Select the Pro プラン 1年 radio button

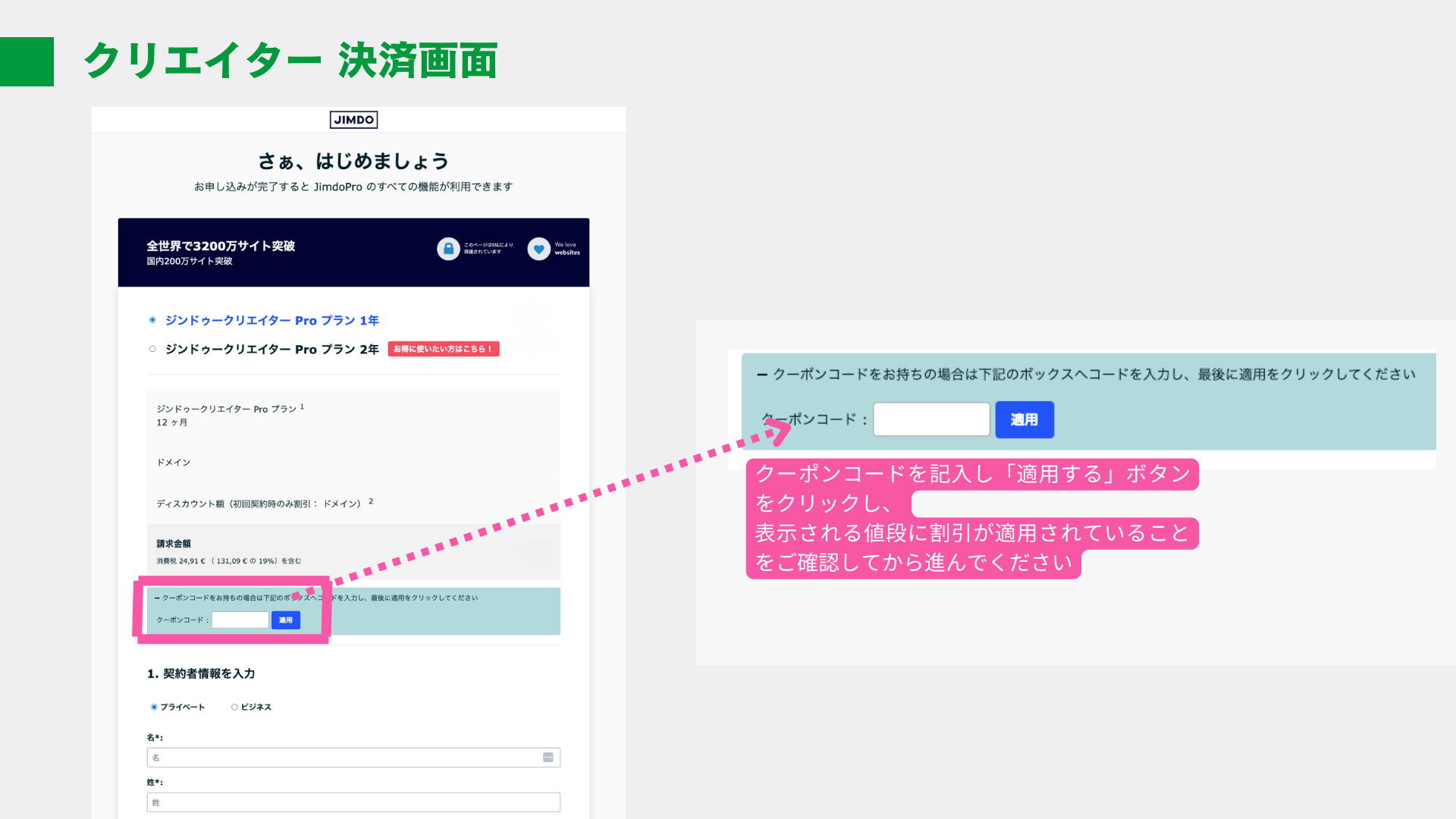[x=152, y=320]
